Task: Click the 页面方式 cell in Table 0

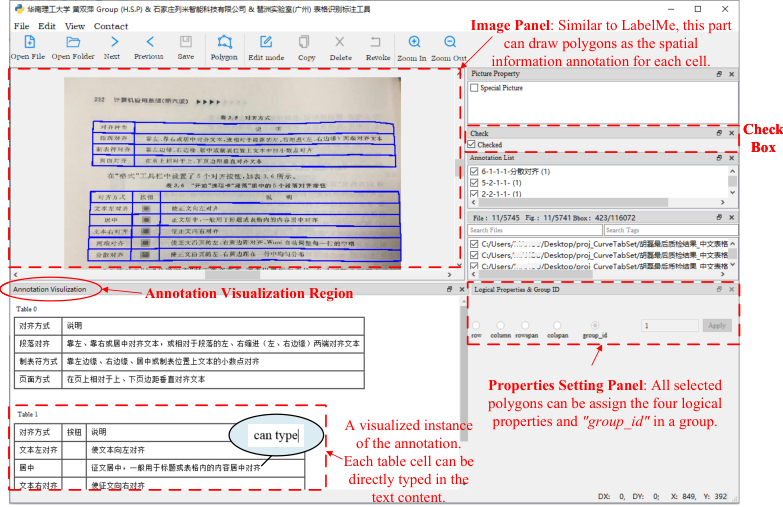Action: point(38,380)
